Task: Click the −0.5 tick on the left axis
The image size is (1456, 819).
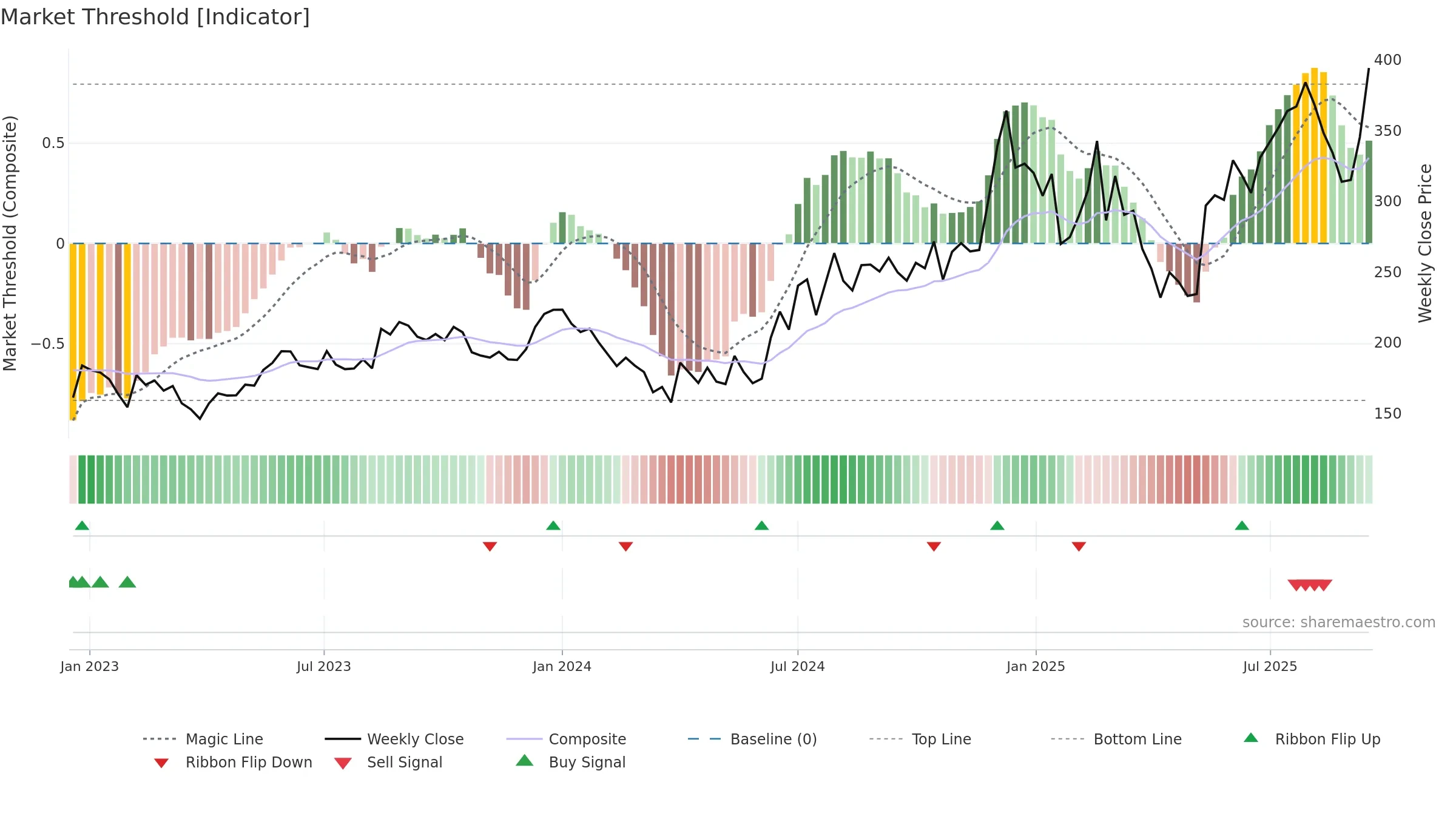Action: coord(48,344)
